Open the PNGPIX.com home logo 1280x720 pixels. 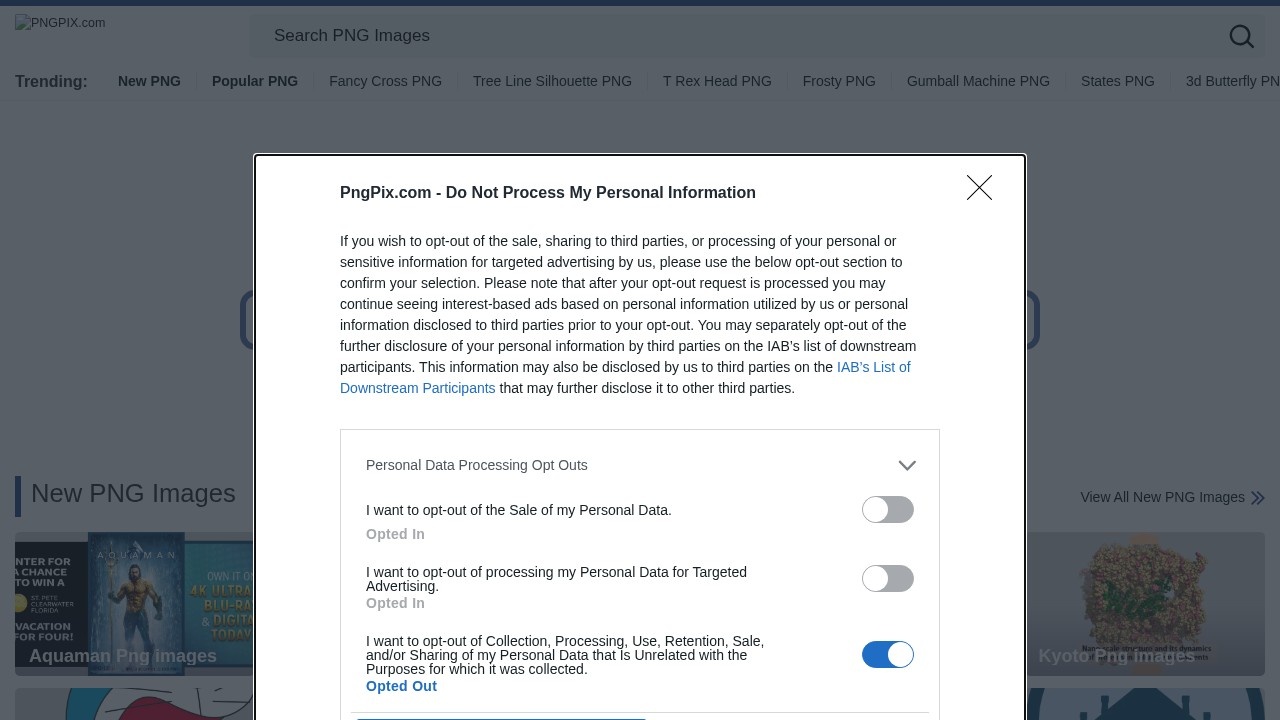pyautogui.click(x=60, y=23)
